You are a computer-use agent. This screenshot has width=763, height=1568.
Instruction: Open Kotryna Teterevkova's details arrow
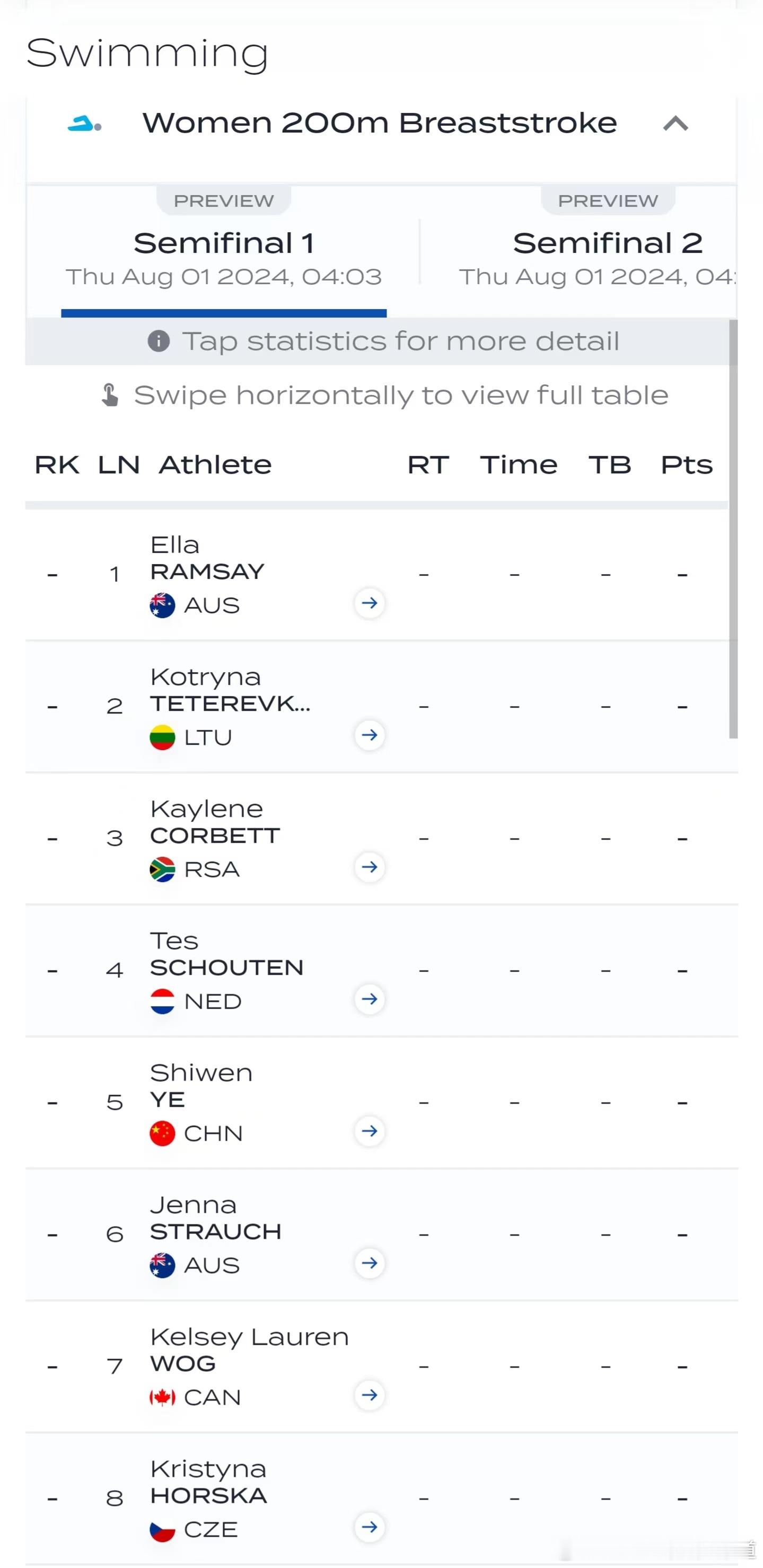[x=370, y=735]
